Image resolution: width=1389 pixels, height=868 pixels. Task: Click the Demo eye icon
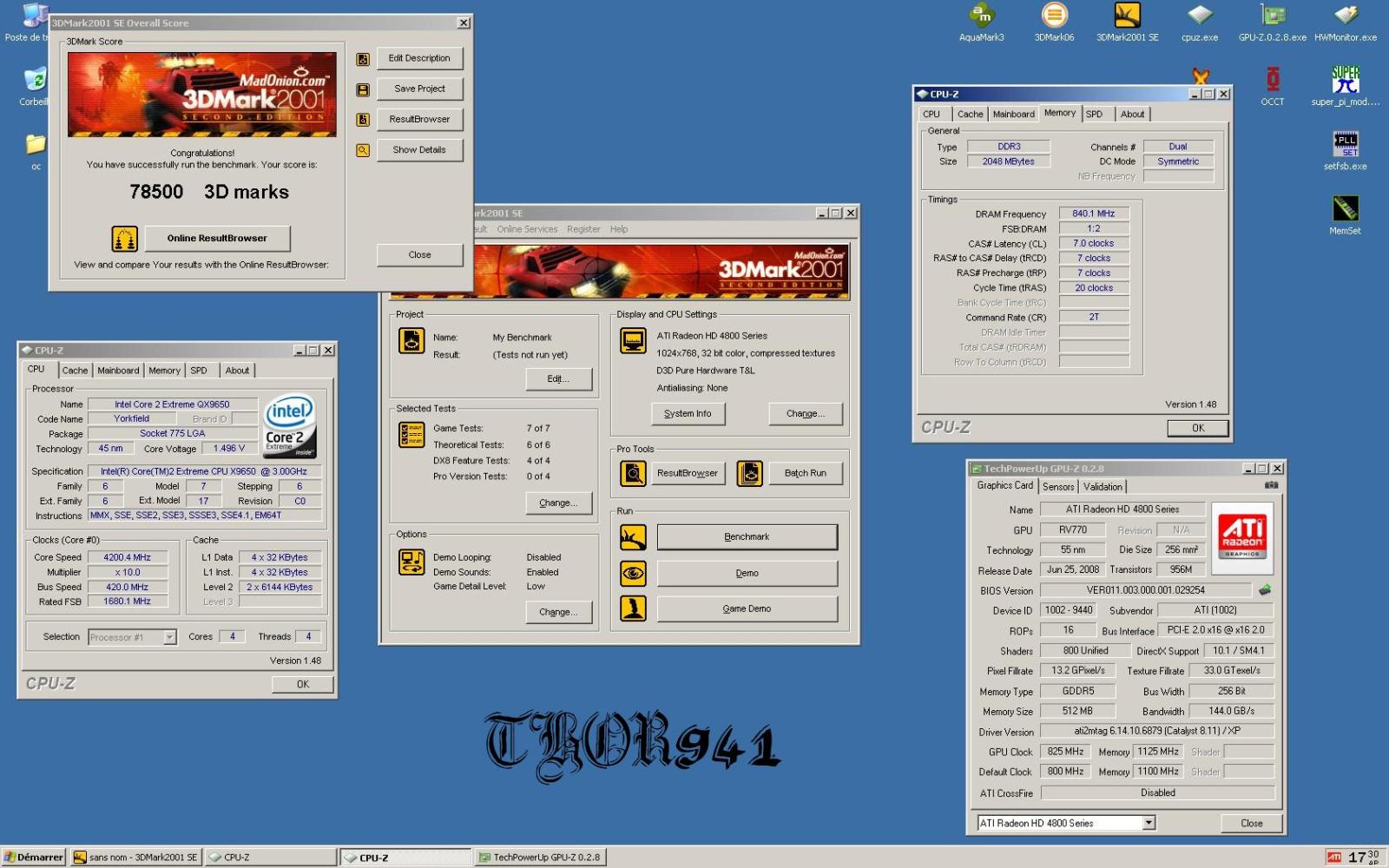tap(633, 574)
